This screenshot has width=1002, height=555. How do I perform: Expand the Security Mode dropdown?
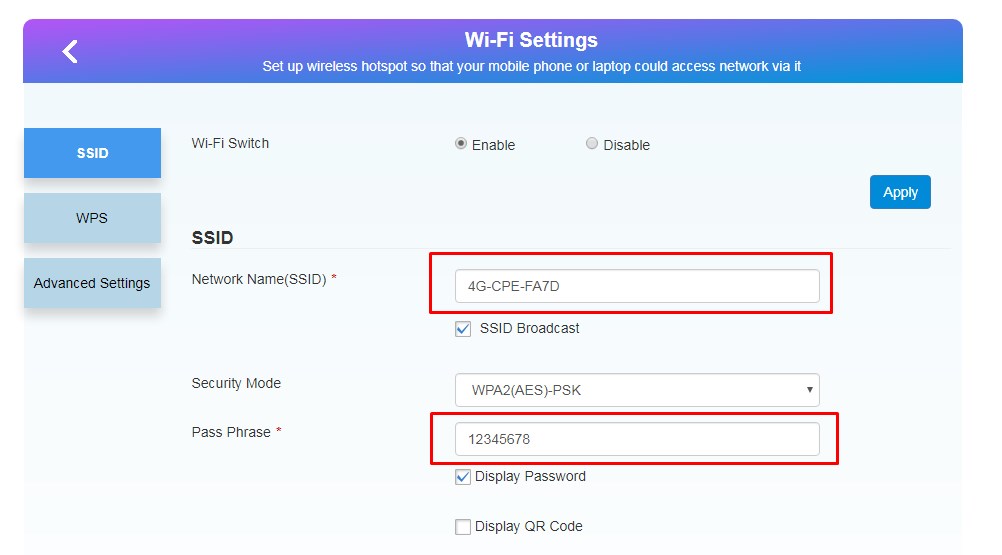click(636, 390)
